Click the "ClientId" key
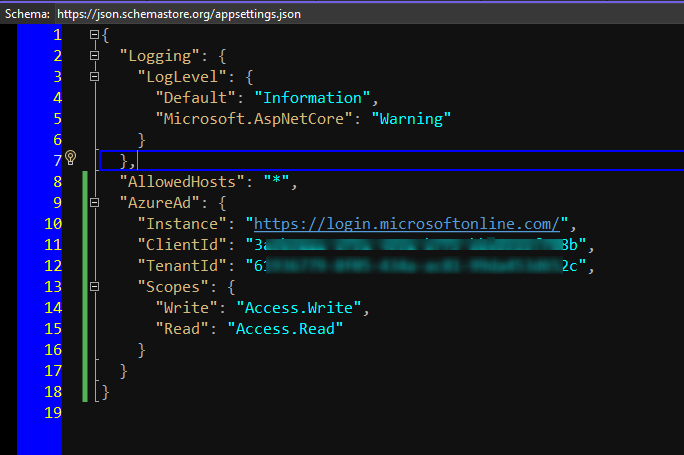684x455 pixels. click(184, 244)
